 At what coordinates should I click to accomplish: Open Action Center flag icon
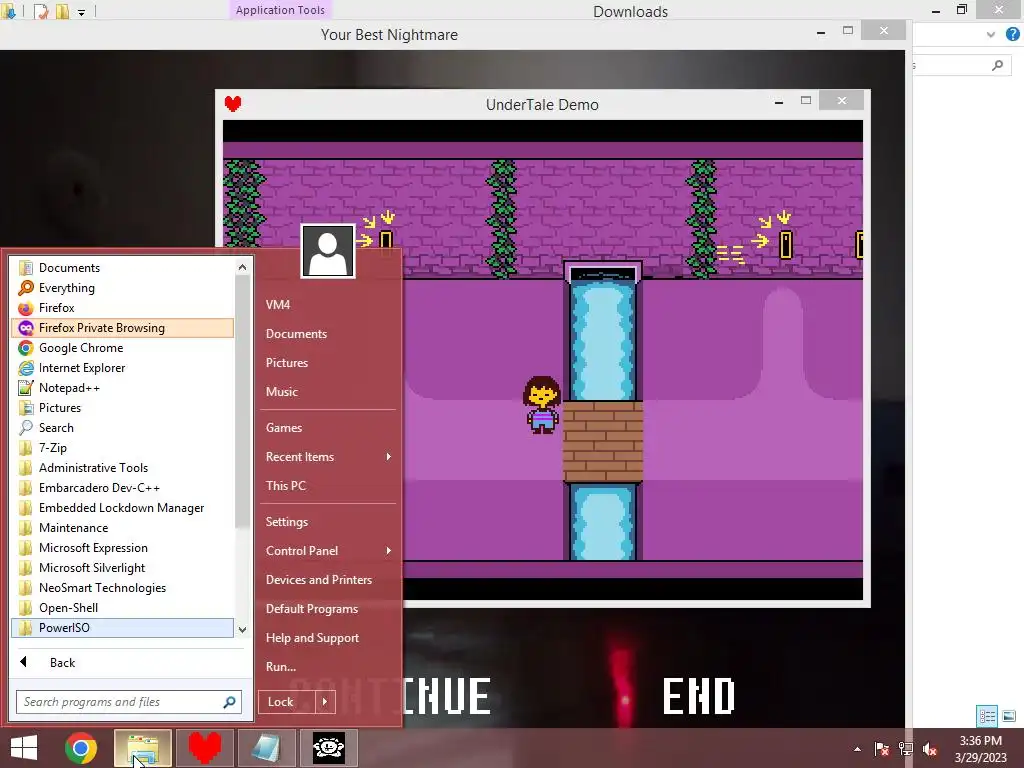pyautogui.click(x=882, y=749)
